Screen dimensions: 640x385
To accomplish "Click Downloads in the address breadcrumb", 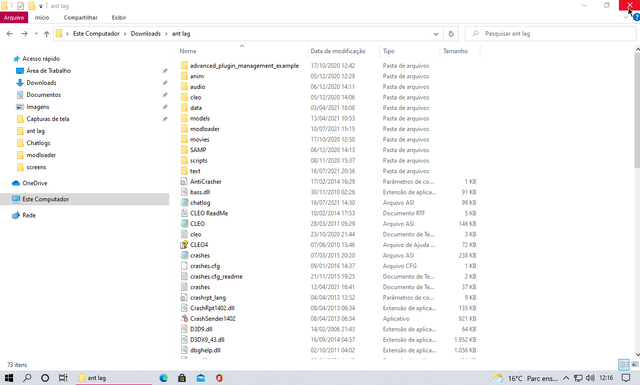I will (x=145, y=33).
